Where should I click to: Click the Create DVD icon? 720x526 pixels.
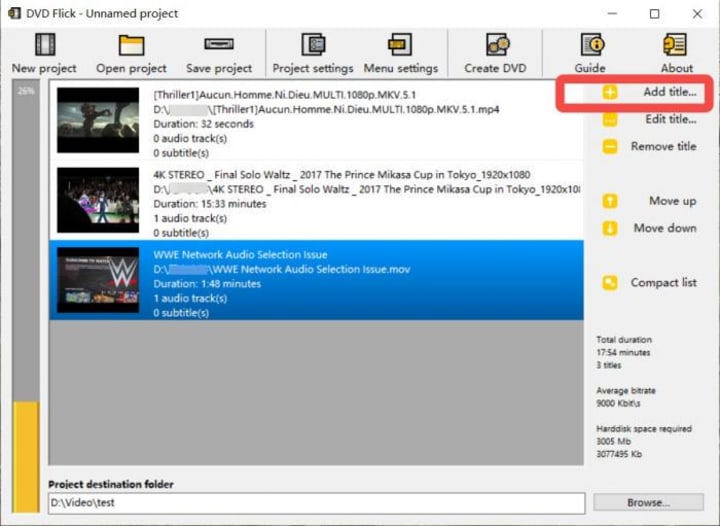(x=497, y=45)
